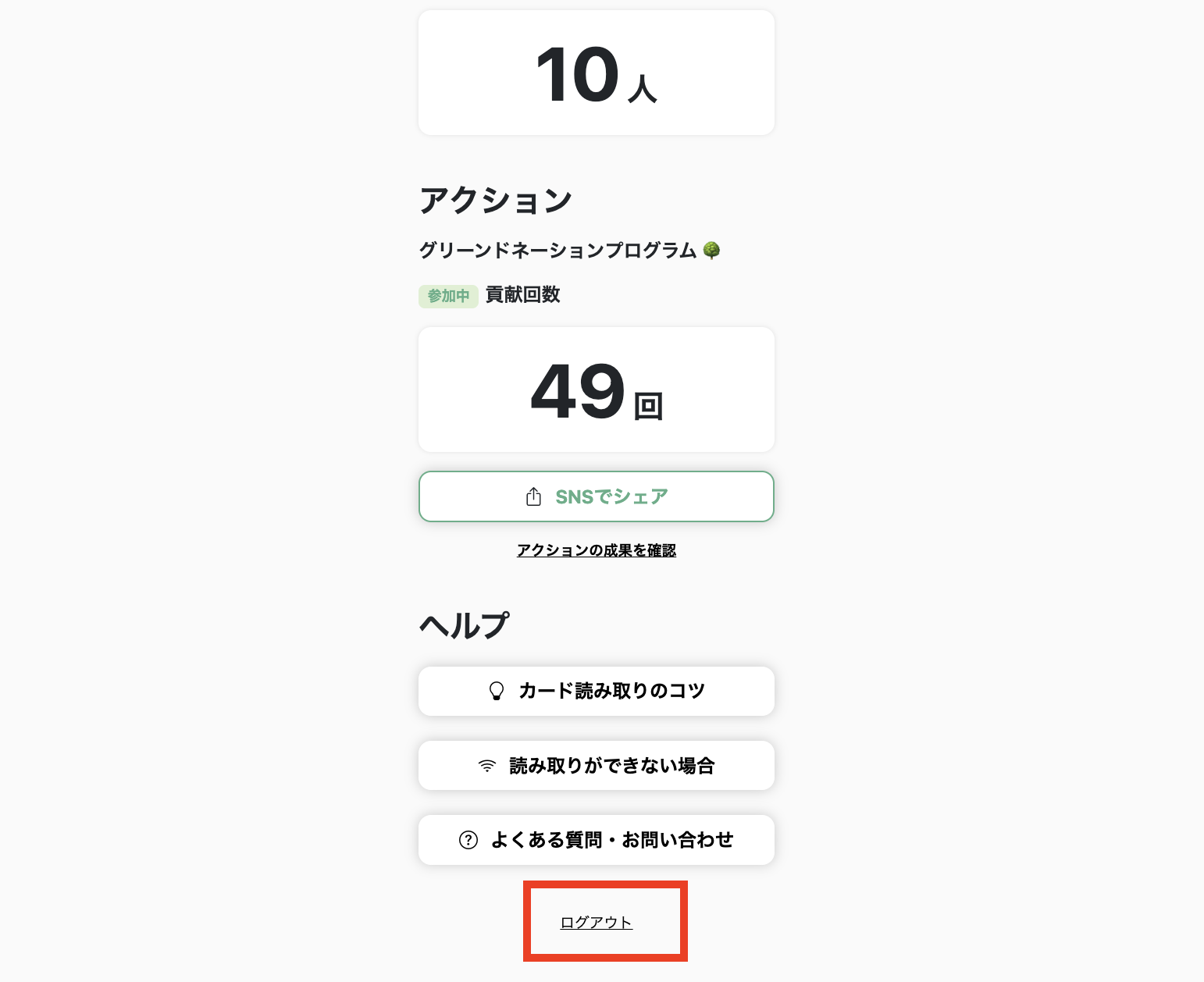
Task: Click the 貢献回数 label
Action: pyautogui.click(x=522, y=295)
